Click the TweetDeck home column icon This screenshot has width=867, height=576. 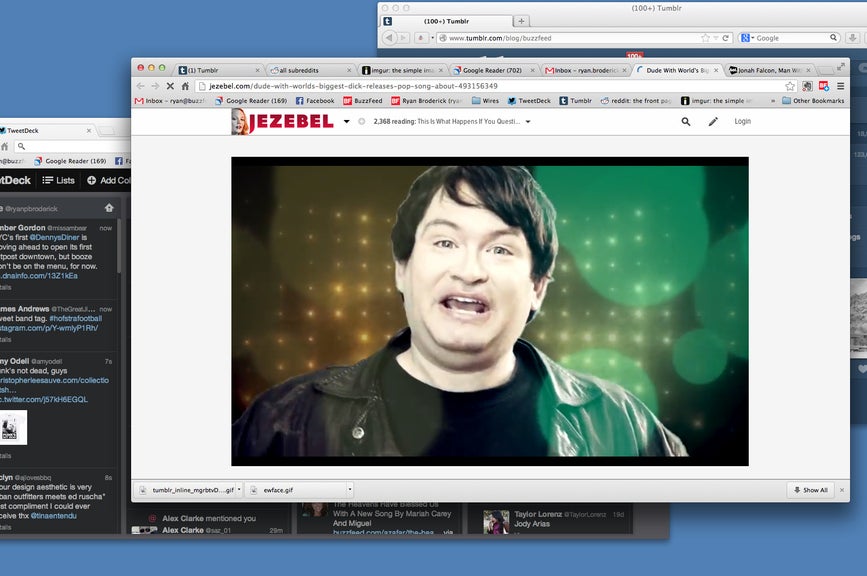pyautogui.click(x=109, y=208)
